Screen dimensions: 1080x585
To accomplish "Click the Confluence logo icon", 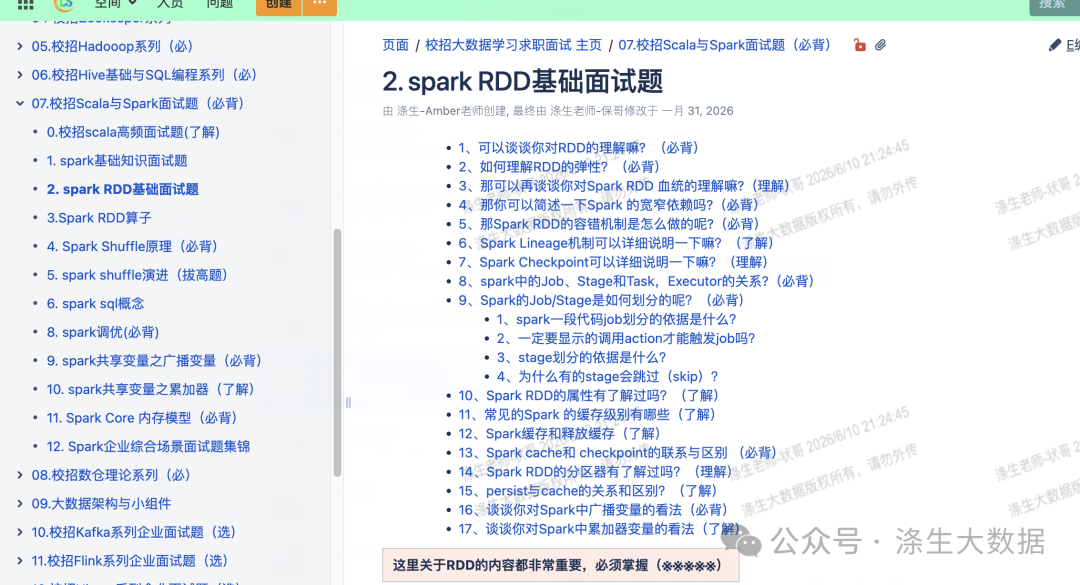I will [x=64, y=5].
